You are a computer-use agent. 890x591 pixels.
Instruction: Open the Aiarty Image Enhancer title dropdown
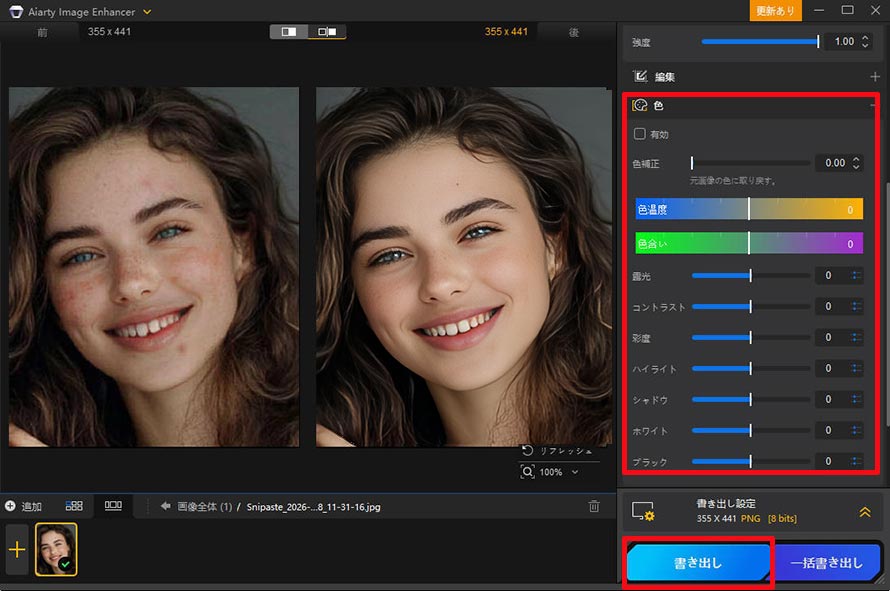[147, 11]
